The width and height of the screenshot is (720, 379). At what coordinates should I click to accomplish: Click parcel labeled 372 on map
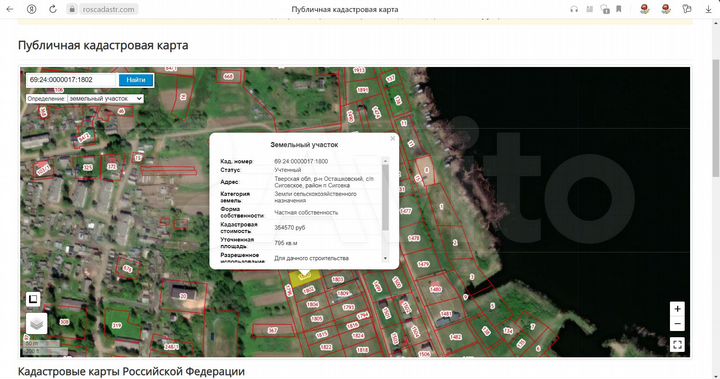pyautogui.click(x=112, y=167)
